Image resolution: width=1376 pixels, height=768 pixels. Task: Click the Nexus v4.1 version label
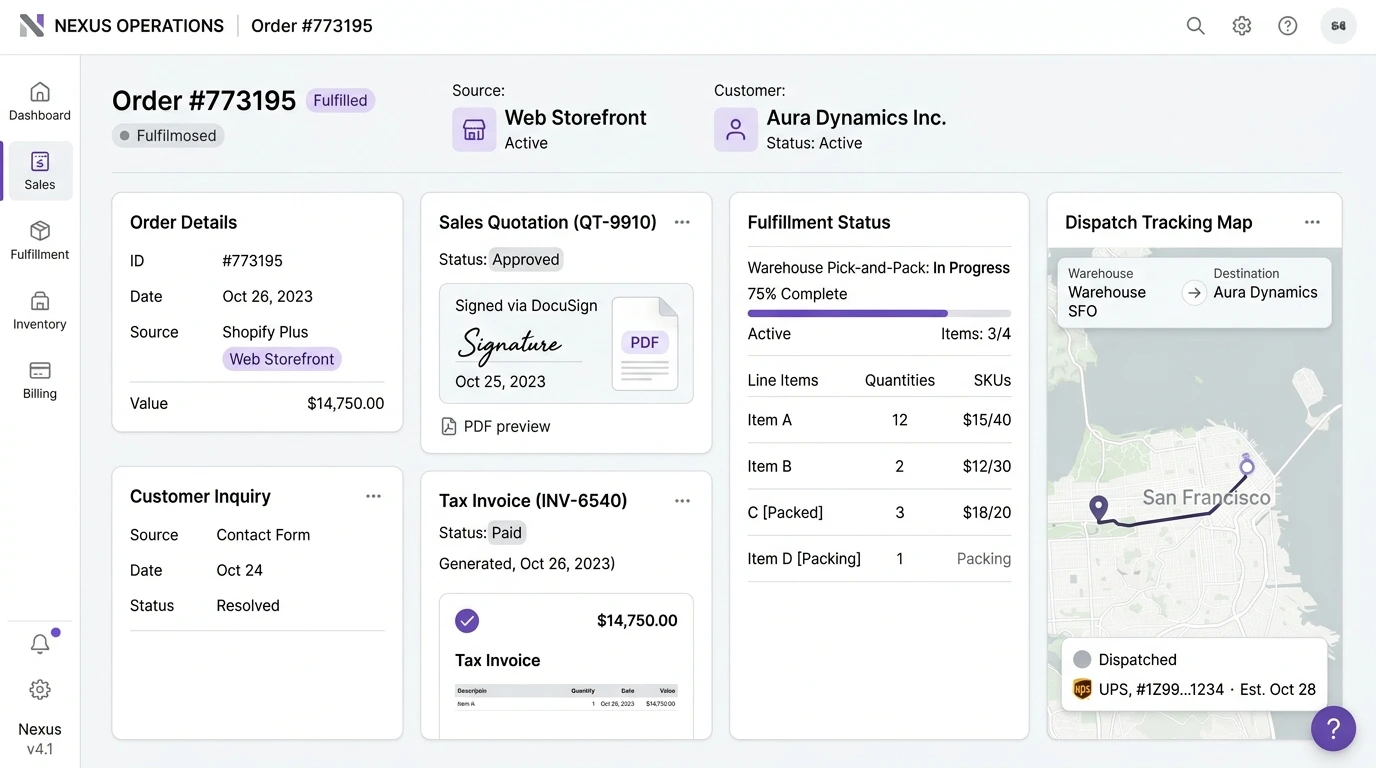point(40,739)
